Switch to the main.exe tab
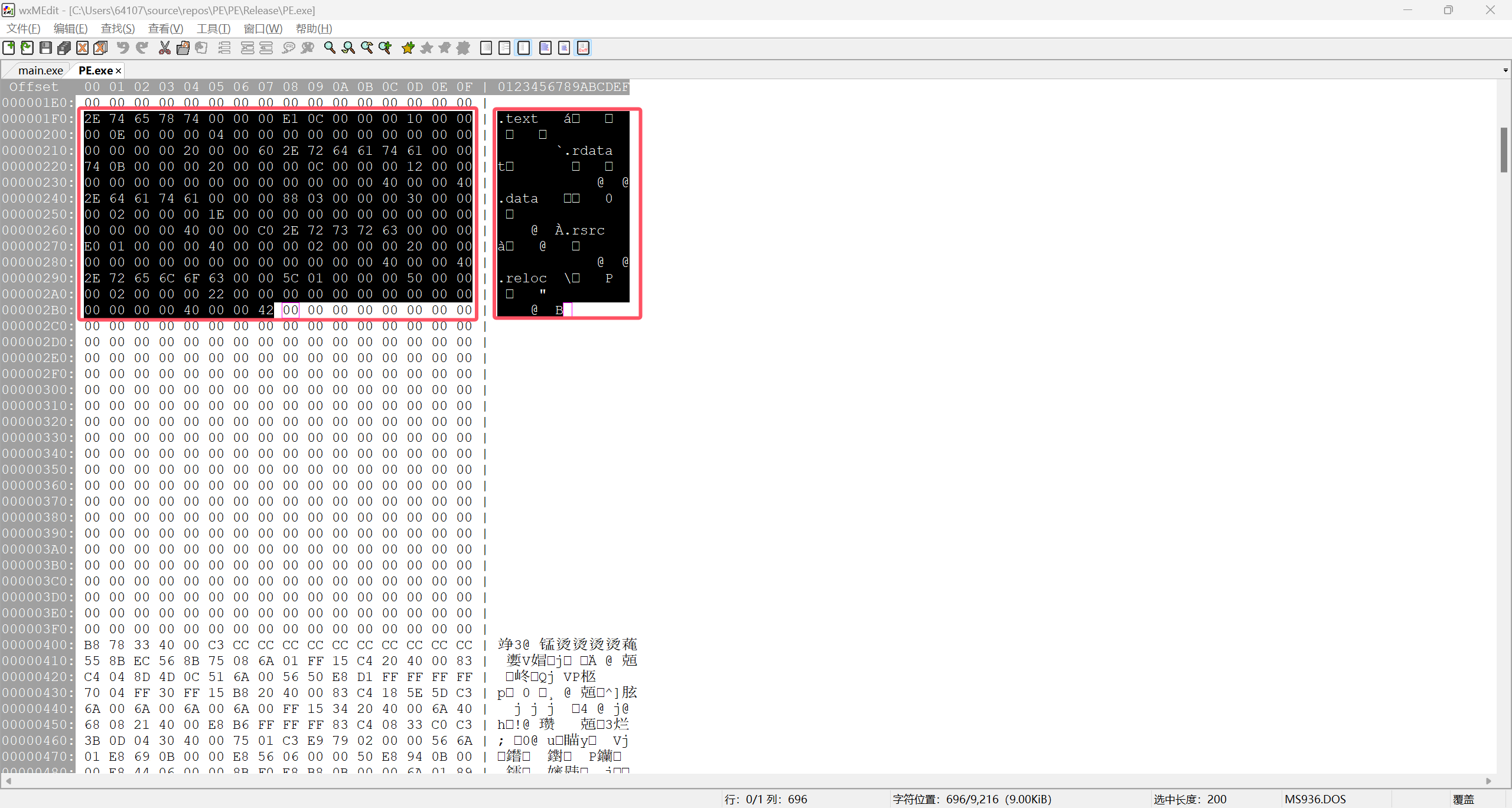This screenshot has width=1512, height=808. coord(40,70)
